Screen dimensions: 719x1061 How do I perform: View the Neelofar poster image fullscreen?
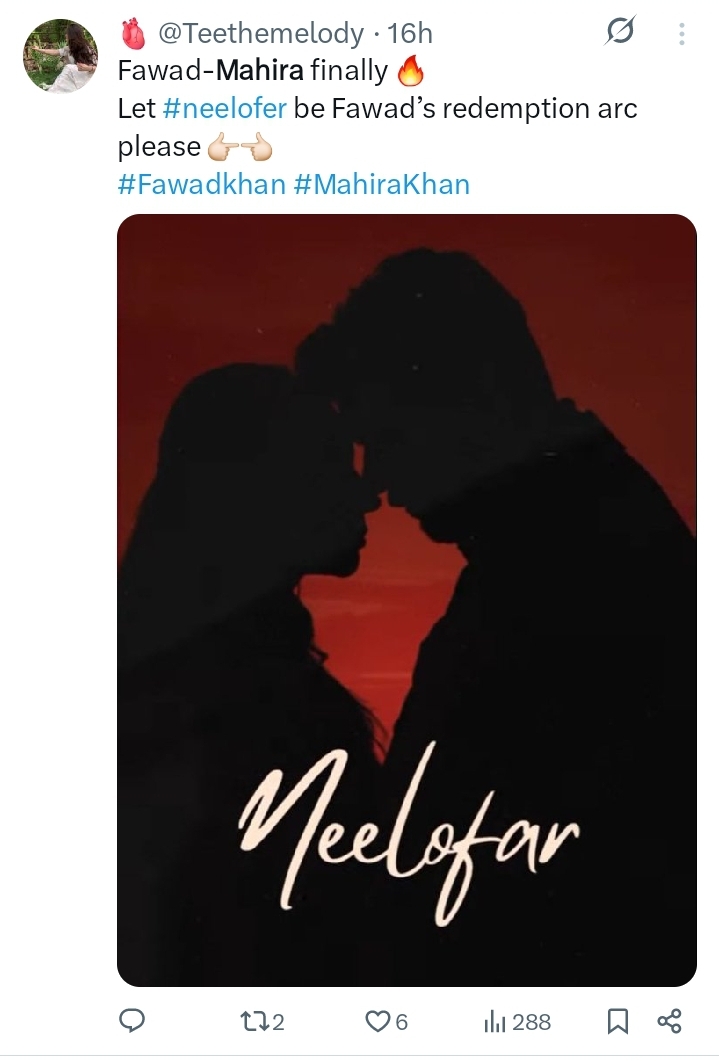(407, 600)
